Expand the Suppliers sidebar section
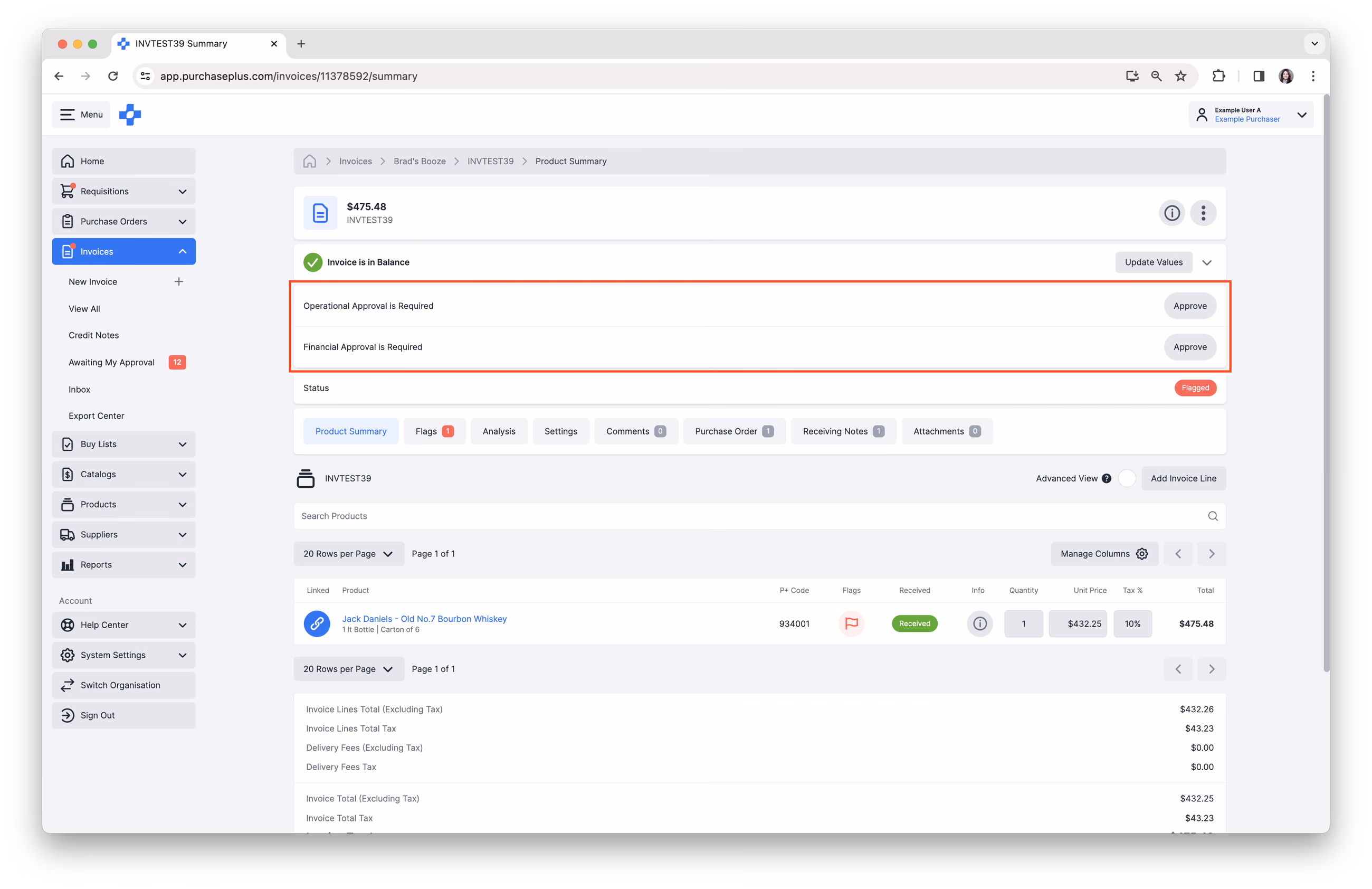 click(x=124, y=535)
